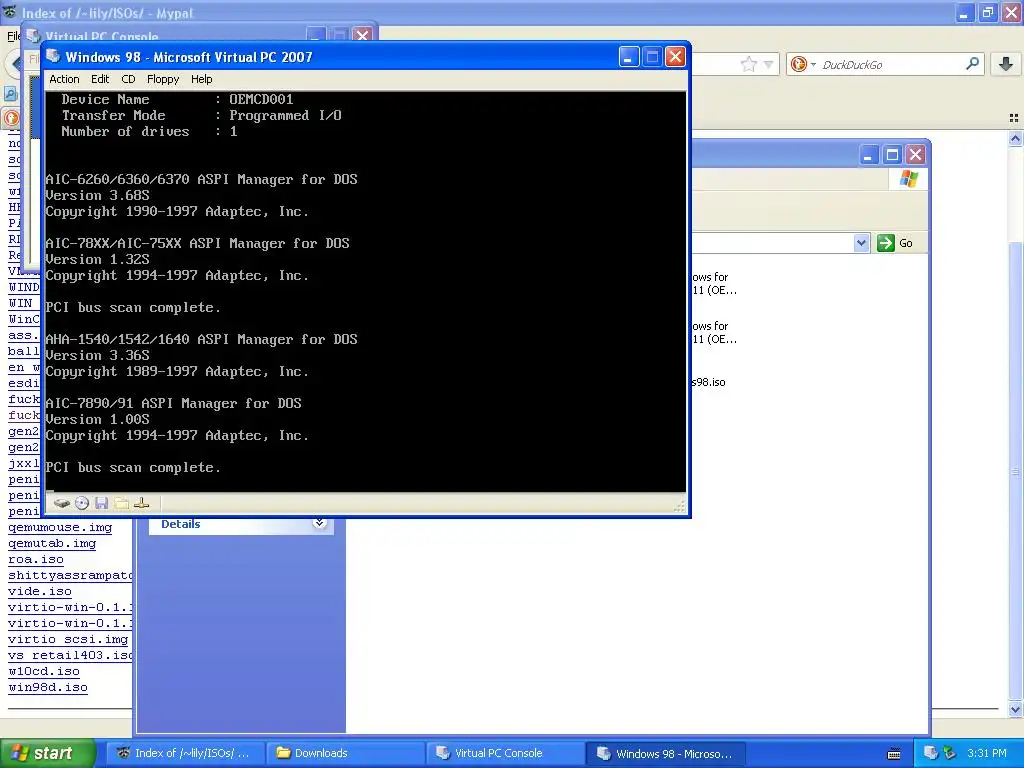Image resolution: width=1024 pixels, height=768 pixels.
Task: Maximize the Explorer Downloads window
Action: coord(892,155)
